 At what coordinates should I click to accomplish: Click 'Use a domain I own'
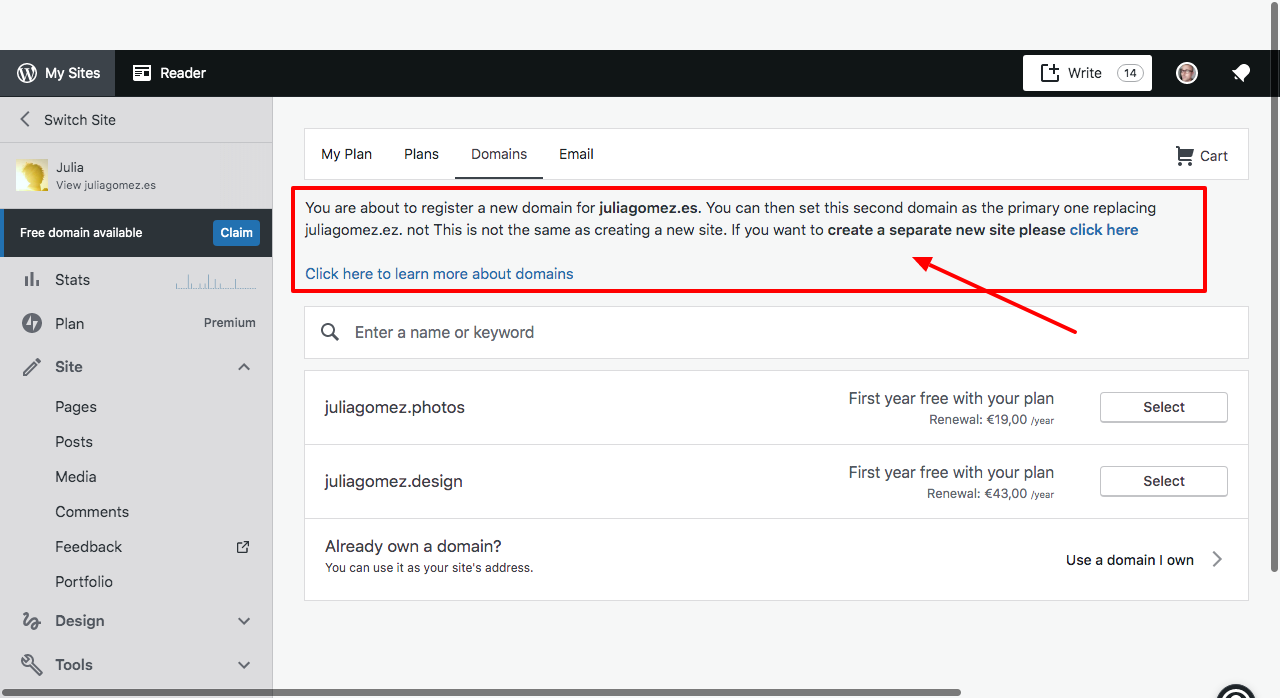tap(1130, 560)
